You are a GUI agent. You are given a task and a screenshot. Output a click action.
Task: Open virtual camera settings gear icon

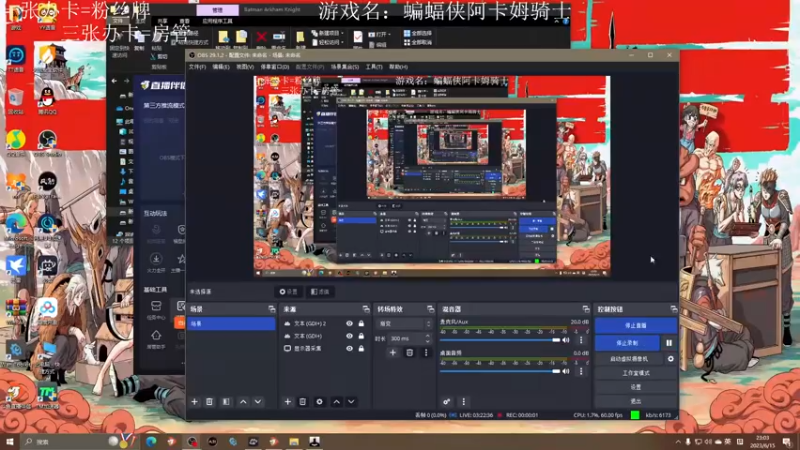670,359
